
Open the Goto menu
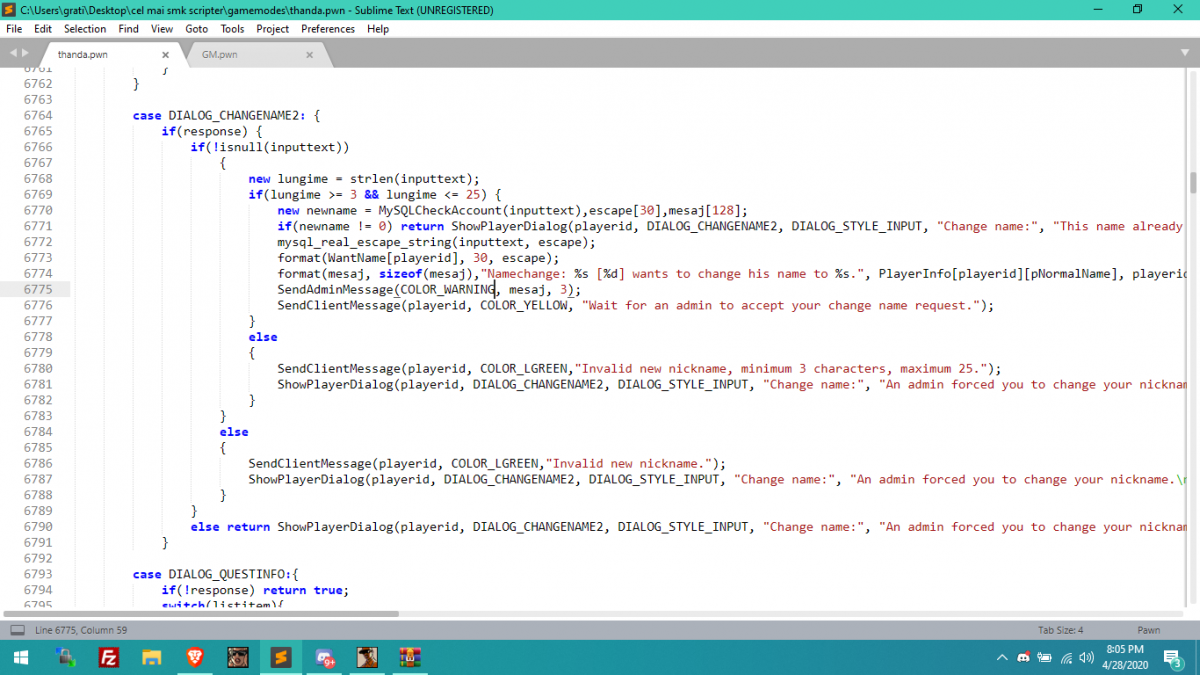(x=196, y=29)
